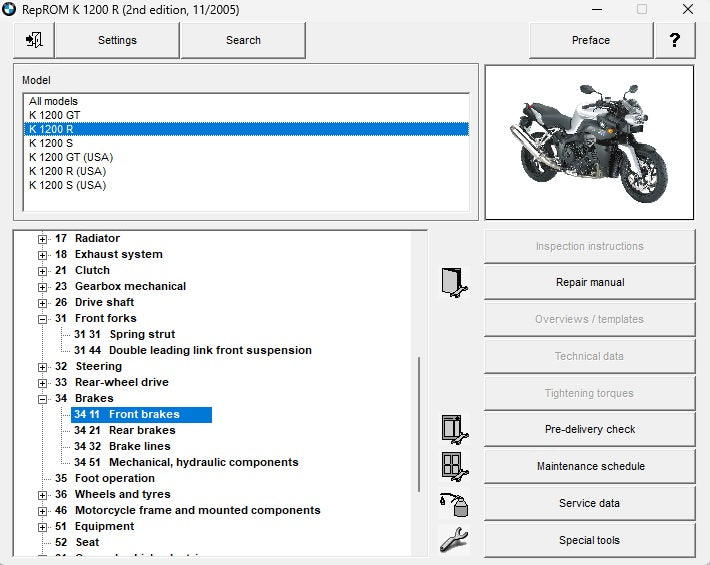Collapse the Front forks tree node
The image size is (710, 565).
[43, 319]
